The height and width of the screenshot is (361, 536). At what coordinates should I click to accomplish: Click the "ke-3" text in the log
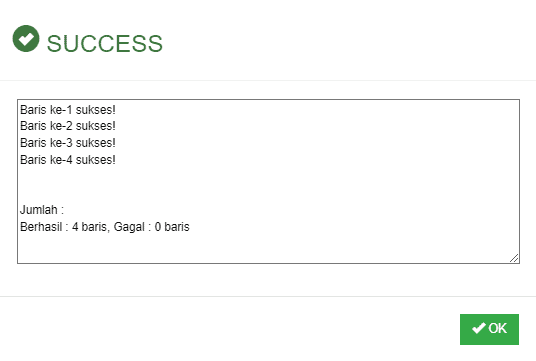61,143
